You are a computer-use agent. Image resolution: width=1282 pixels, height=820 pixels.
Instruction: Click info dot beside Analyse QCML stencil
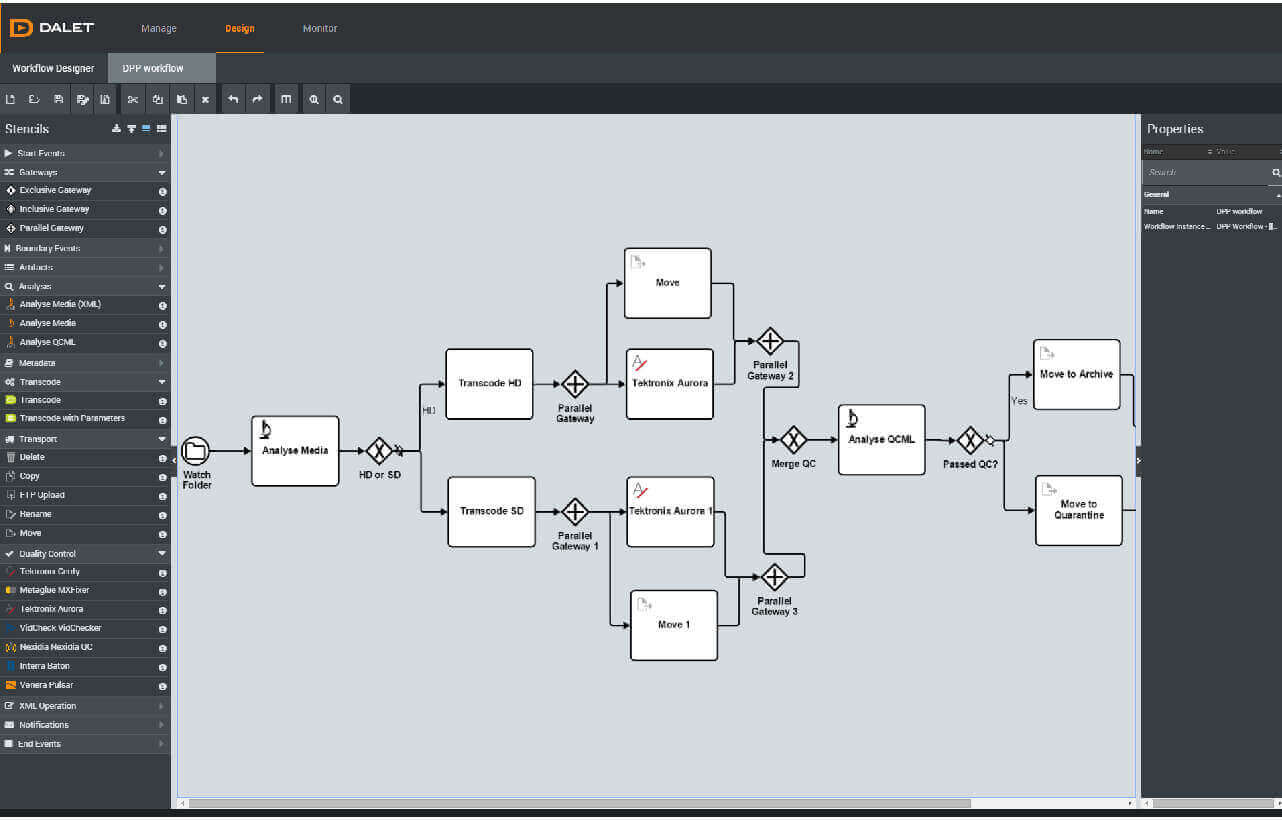(163, 343)
